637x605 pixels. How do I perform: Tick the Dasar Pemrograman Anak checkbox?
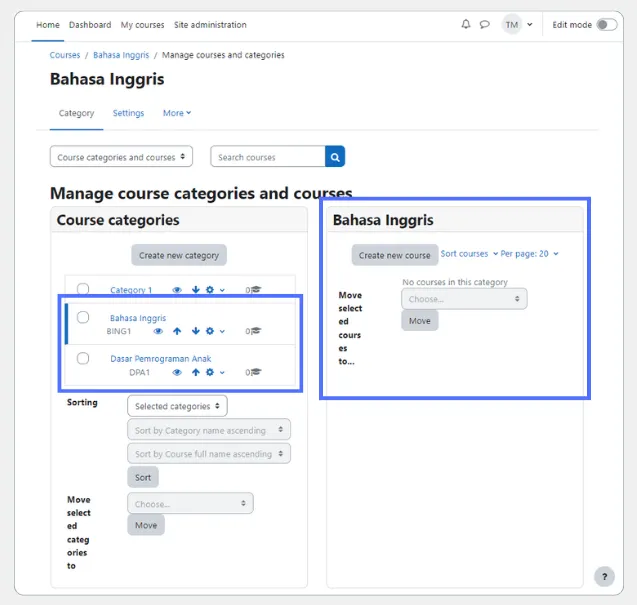pos(83,358)
